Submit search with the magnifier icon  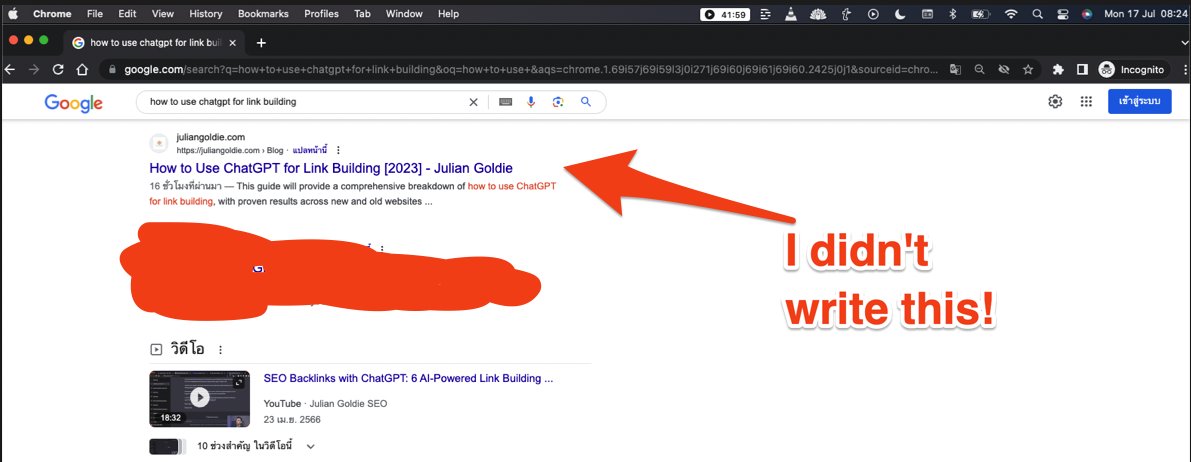point(586,102)
